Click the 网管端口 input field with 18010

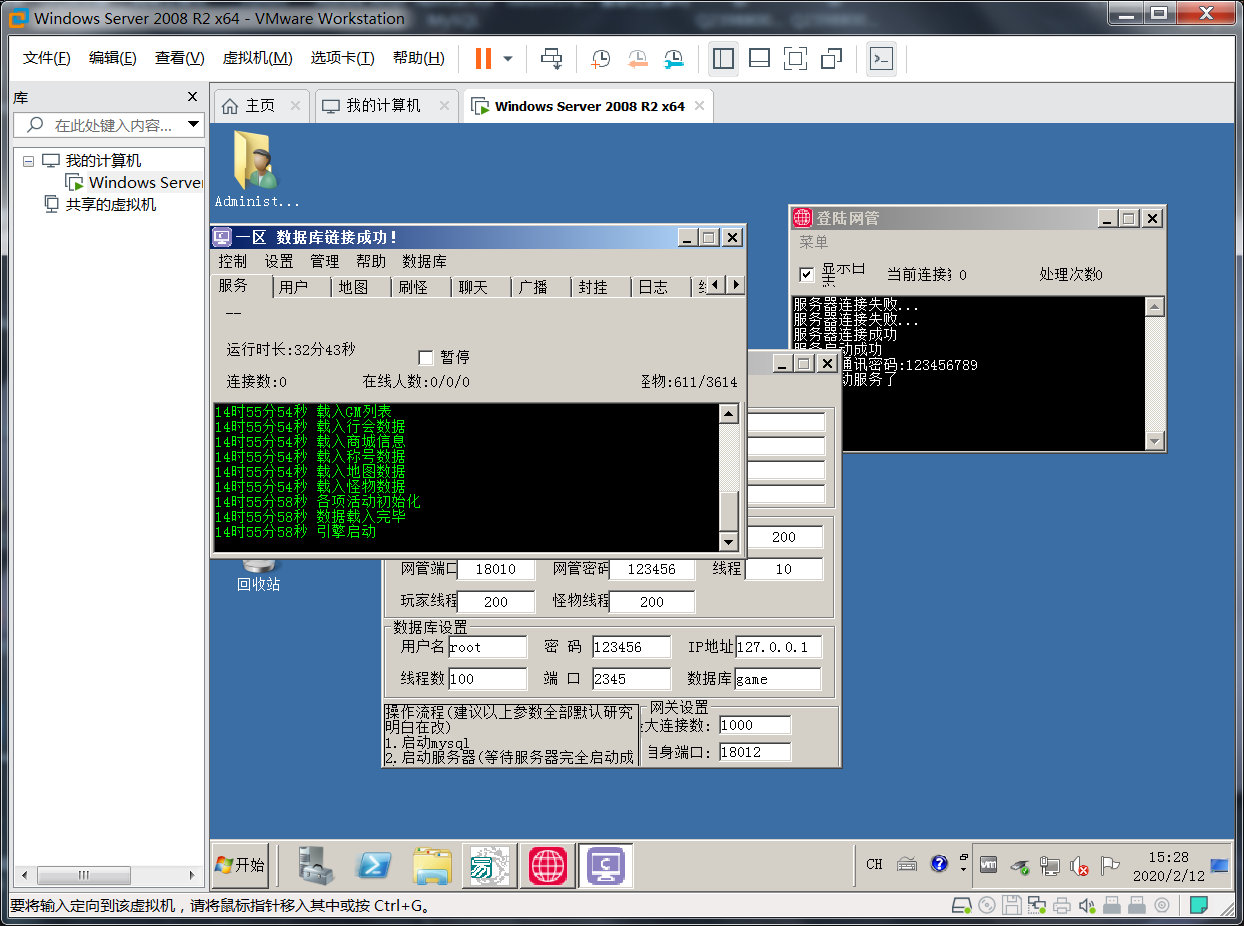495,569
